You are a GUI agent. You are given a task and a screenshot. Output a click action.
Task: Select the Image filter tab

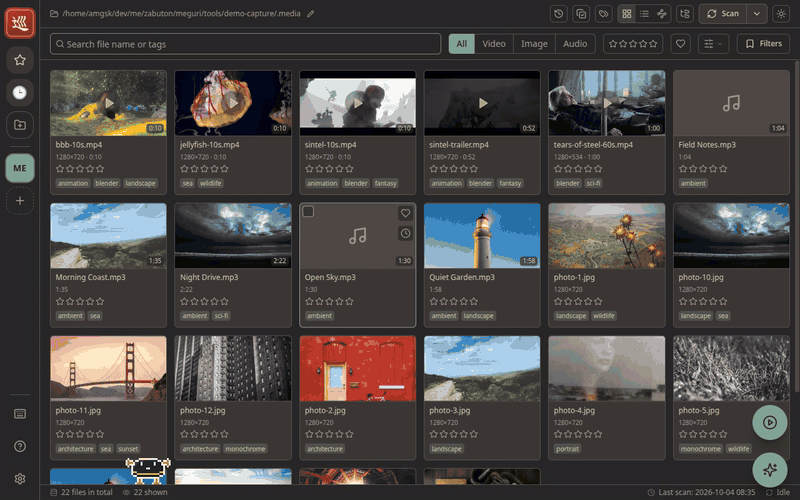tap(534, 44)
